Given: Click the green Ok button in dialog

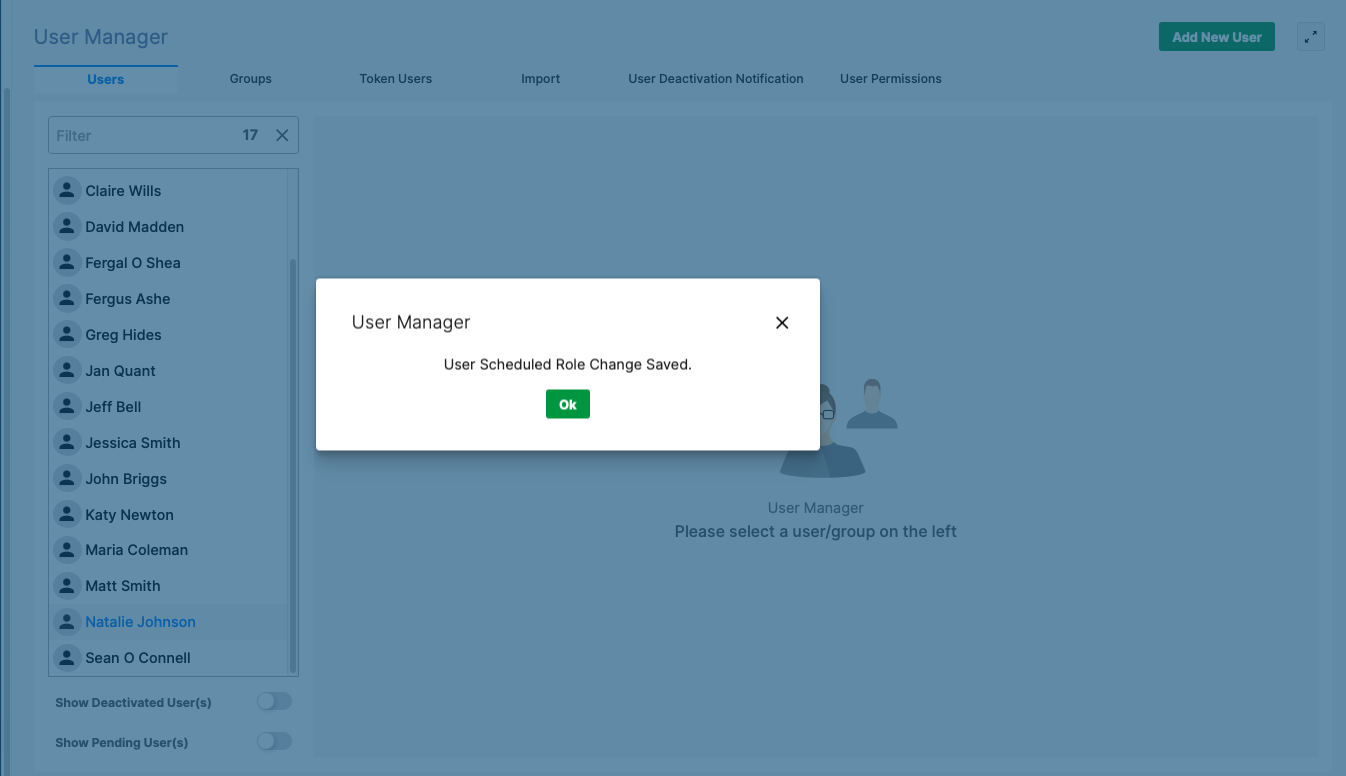Looking at the screenshot, I should point(568,404).
